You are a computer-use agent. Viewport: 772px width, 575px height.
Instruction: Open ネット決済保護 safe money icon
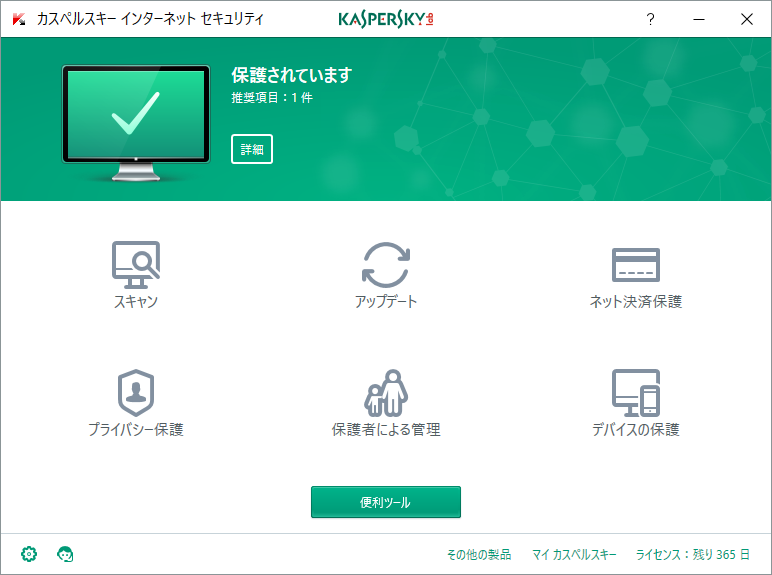point(636,265)
